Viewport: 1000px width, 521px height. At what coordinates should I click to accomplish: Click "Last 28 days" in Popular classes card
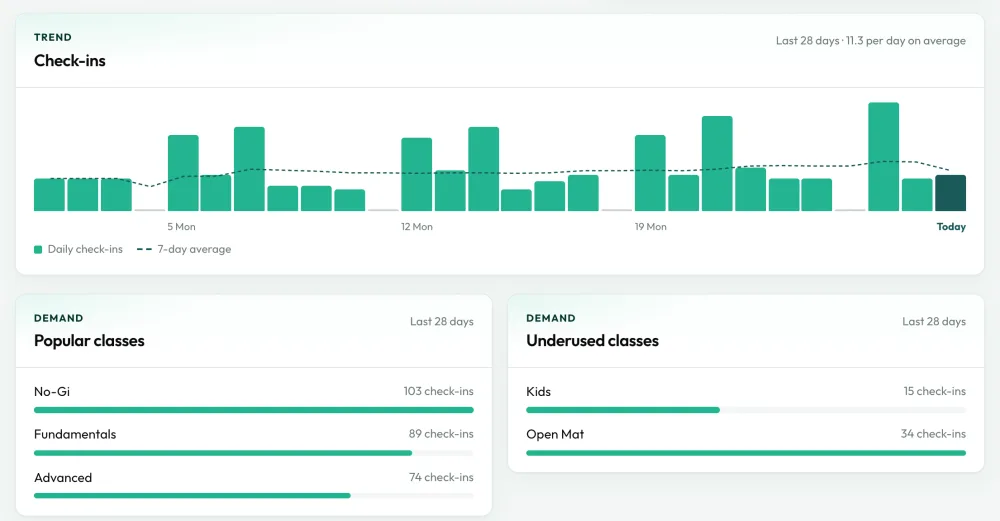pyautogui.click(x=442, y=321)
